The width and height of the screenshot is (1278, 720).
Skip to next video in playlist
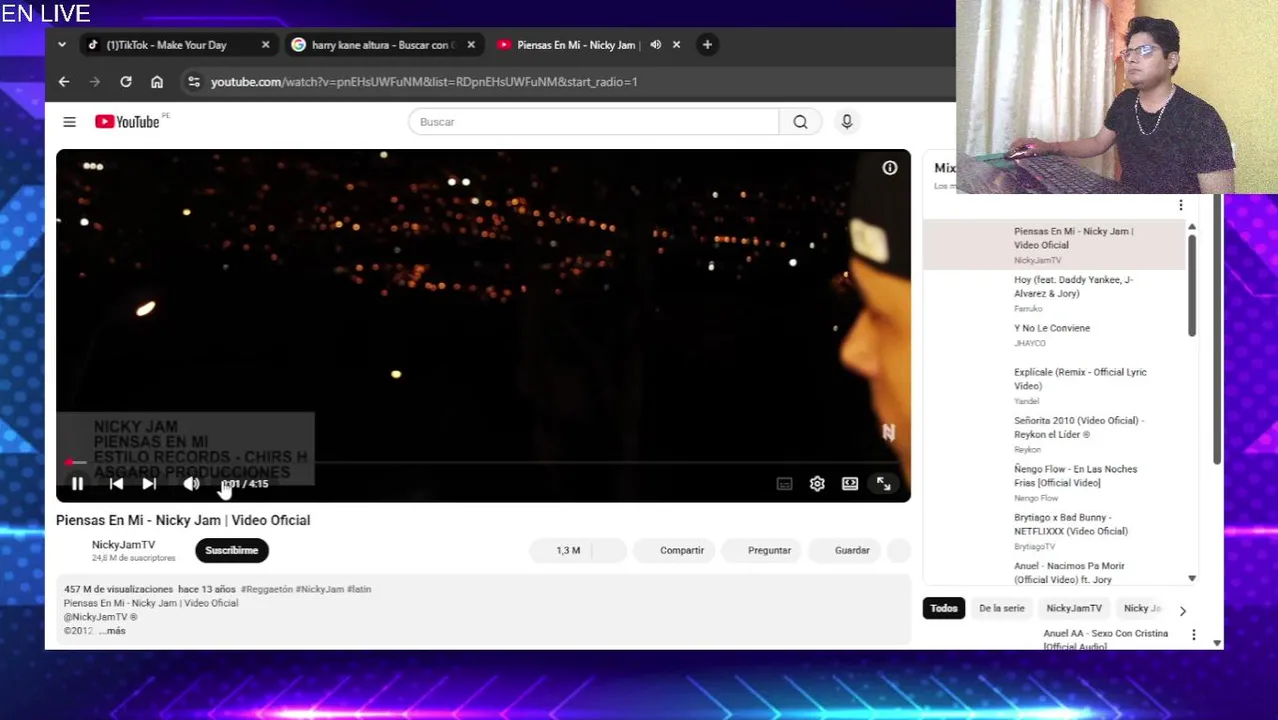[149, 484]
